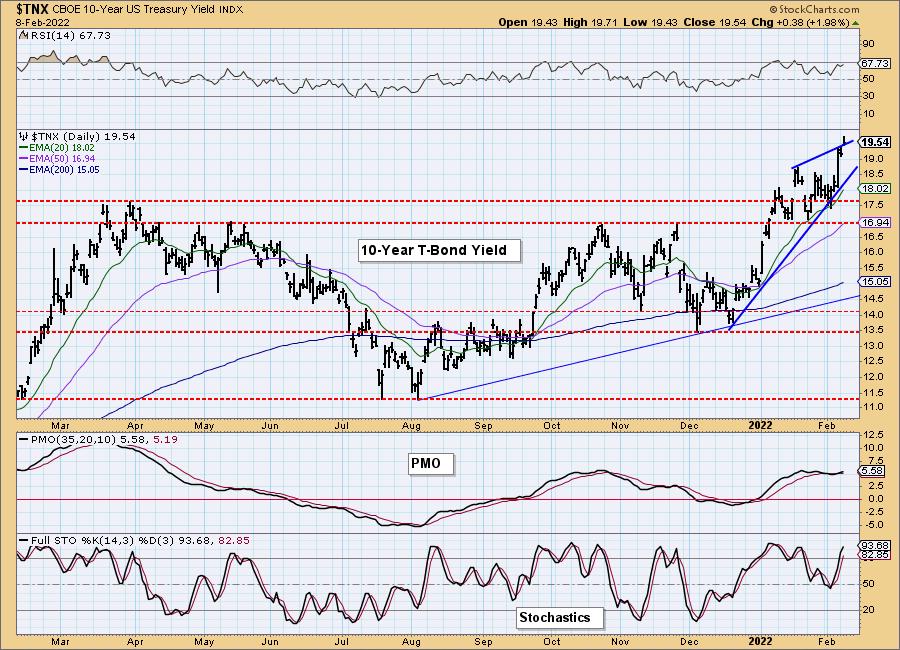This screenshot has height=650, width=900.
Task: Click the $TNX ticker symbol in the header
Action: [x=33, y=9]
